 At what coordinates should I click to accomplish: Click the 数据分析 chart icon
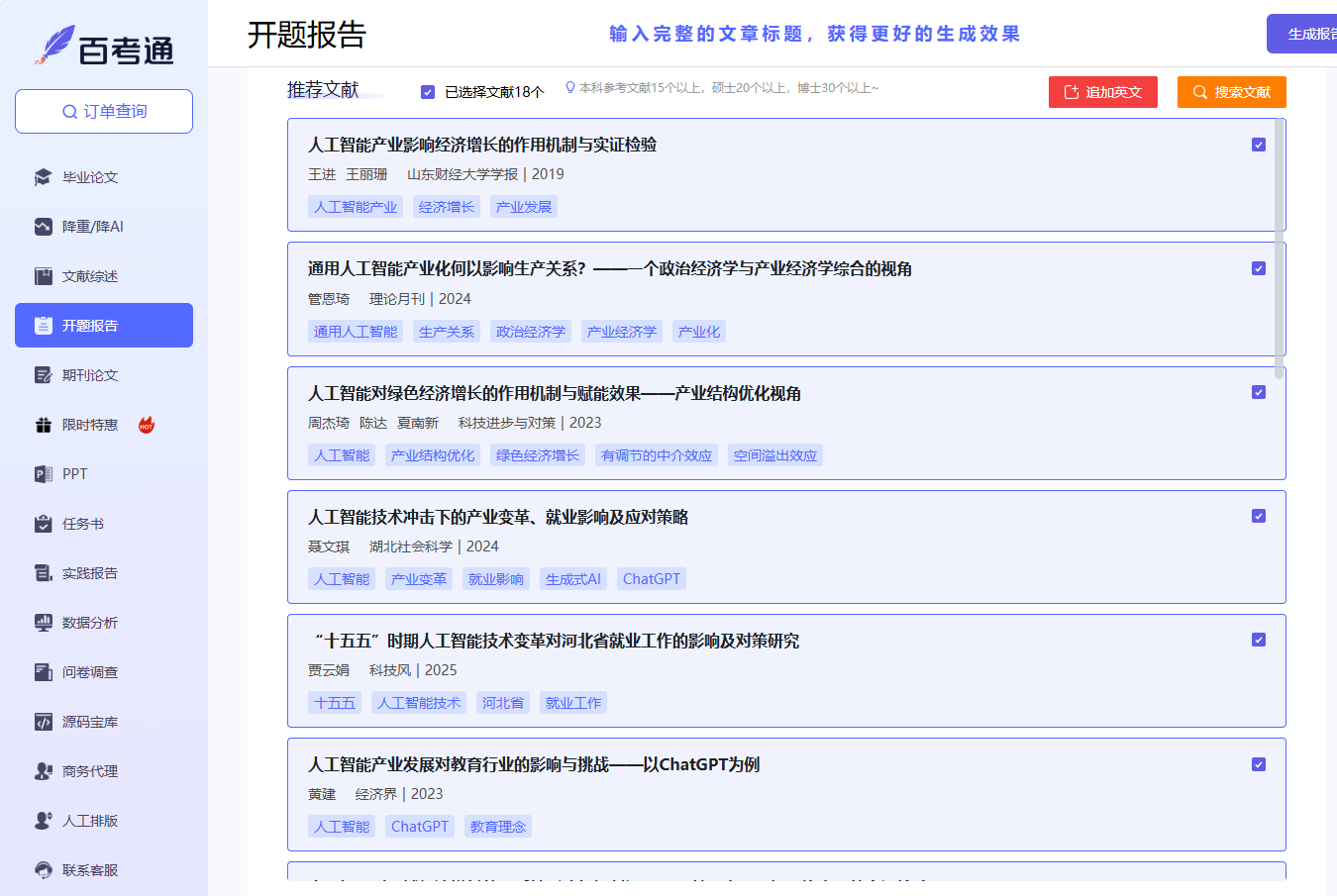coord(43,623)
